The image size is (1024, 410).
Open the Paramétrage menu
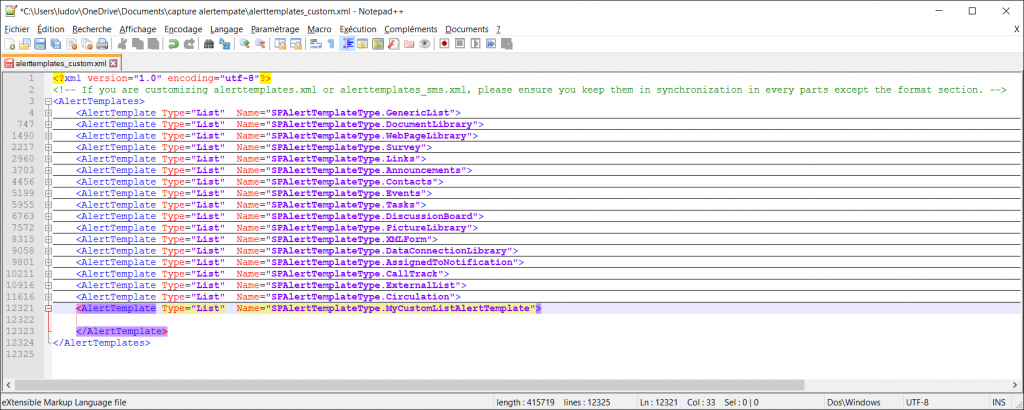275,29
